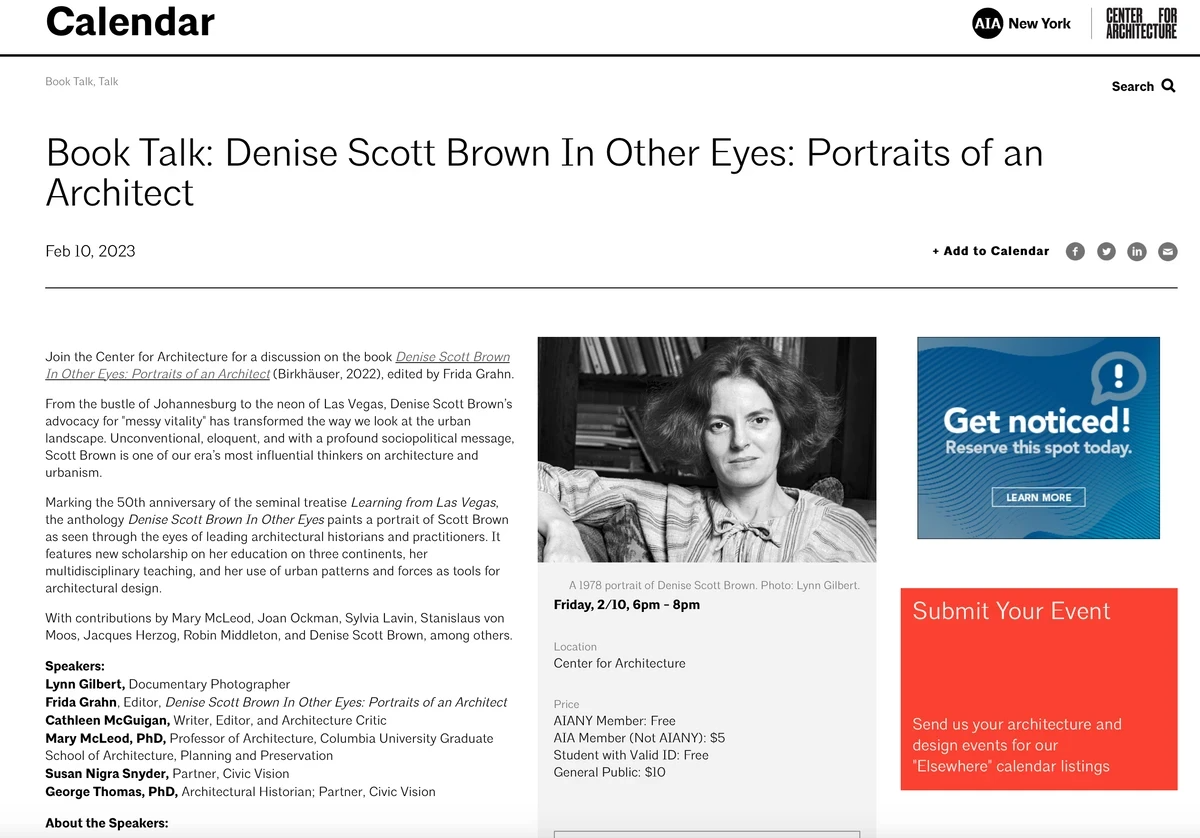The height and width of the screenshot is (838, 1200).
Task: Click Learn More in the ad banner
Action: tap(1038, 497)
